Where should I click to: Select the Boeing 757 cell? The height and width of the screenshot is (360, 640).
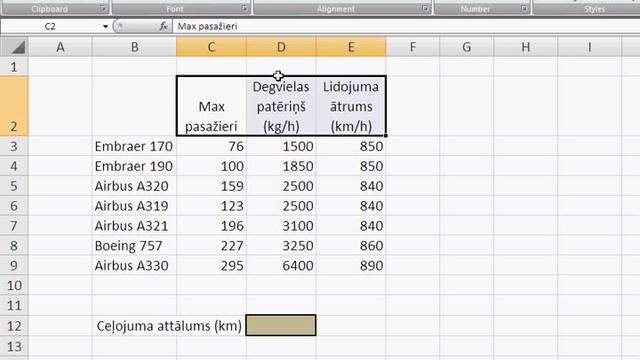click(x=135, y=246)
